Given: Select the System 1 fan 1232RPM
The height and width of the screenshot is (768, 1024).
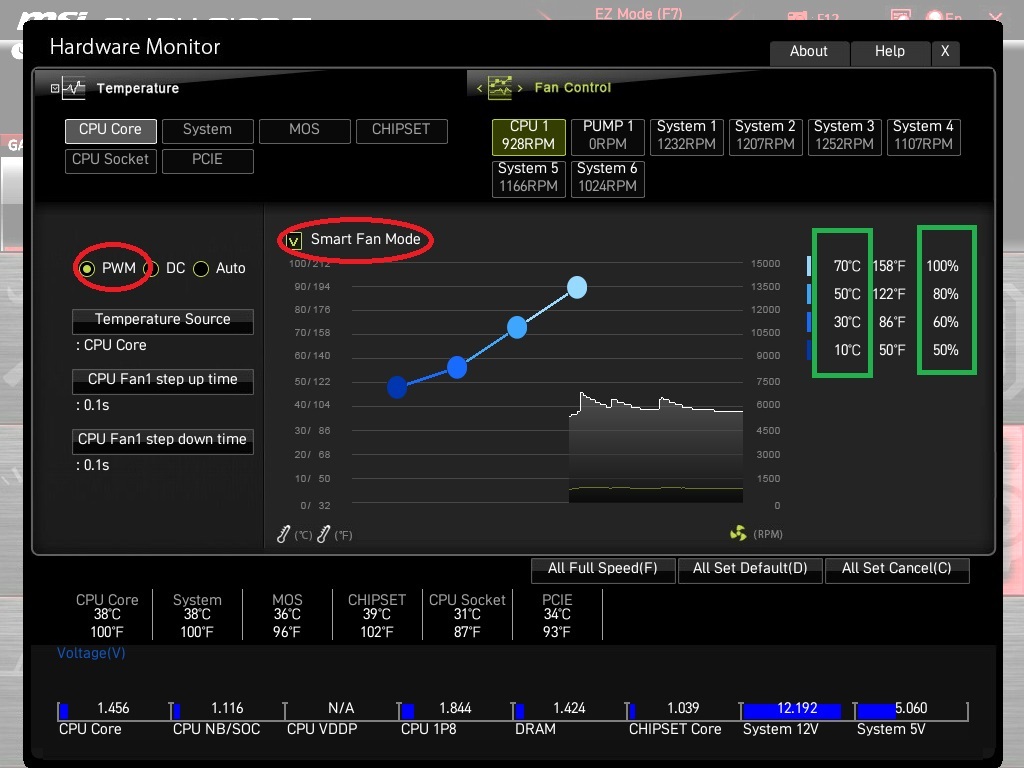Looking at the screenshot, I should coord(686,136).
